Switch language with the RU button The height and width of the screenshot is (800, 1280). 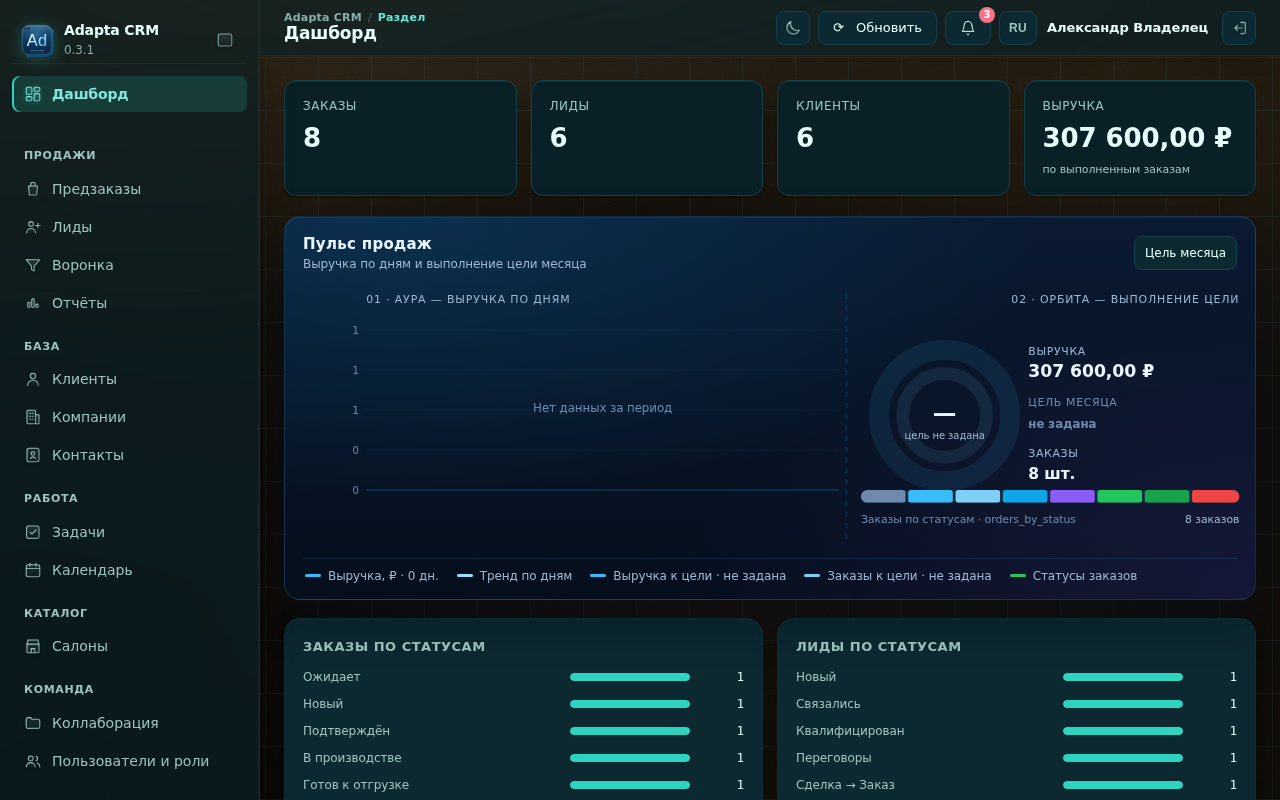point(1018,28)
